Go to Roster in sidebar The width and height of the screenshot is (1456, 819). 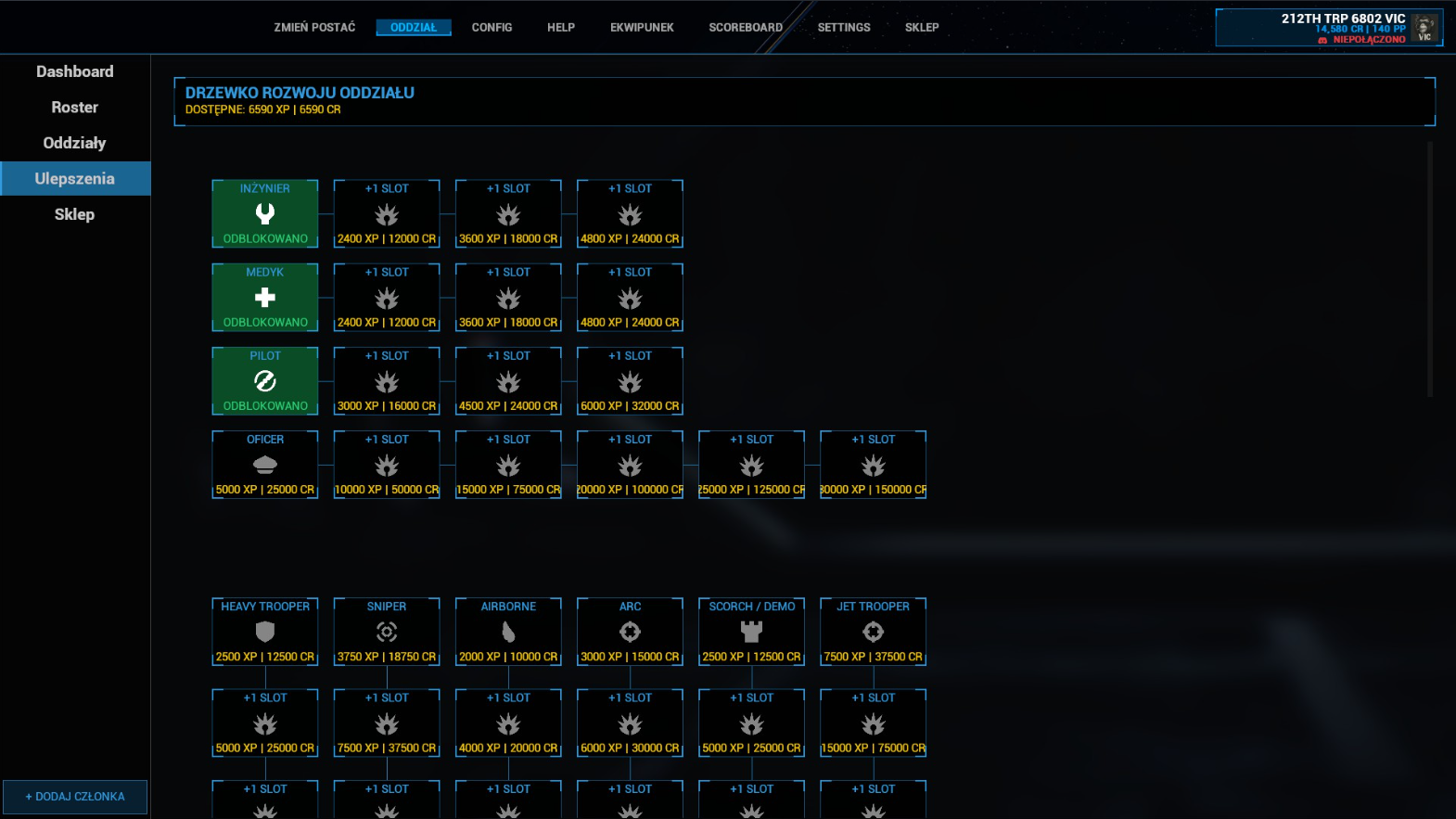coord(75,108)
